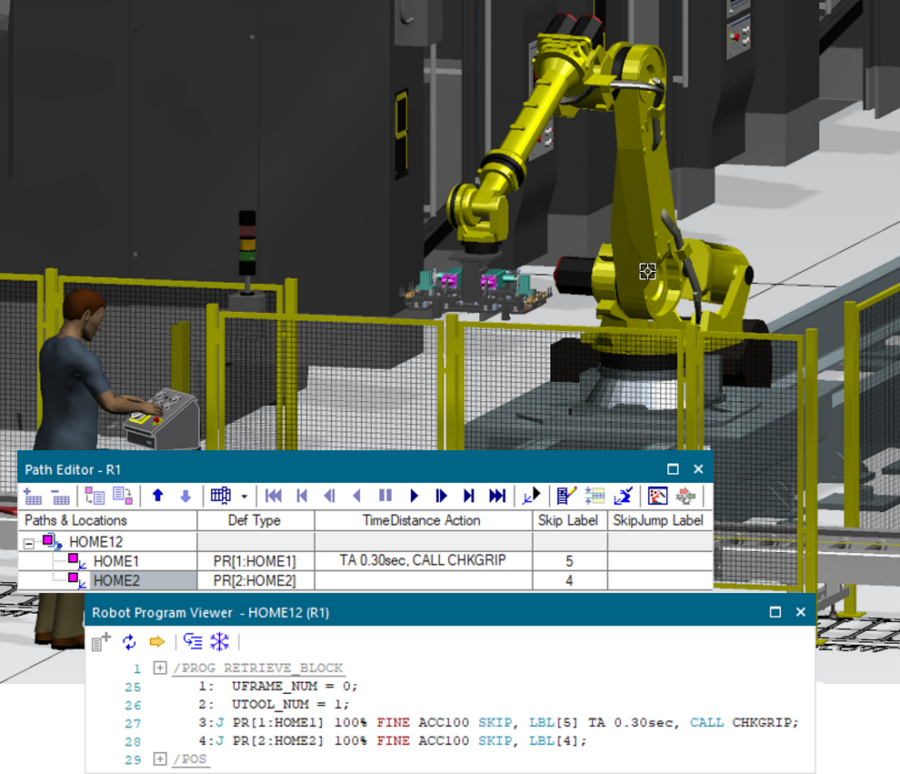This screenshot has width=900, height=774.
Task: Click the orange arrow icon in Program Viewer
Action: 157,642
